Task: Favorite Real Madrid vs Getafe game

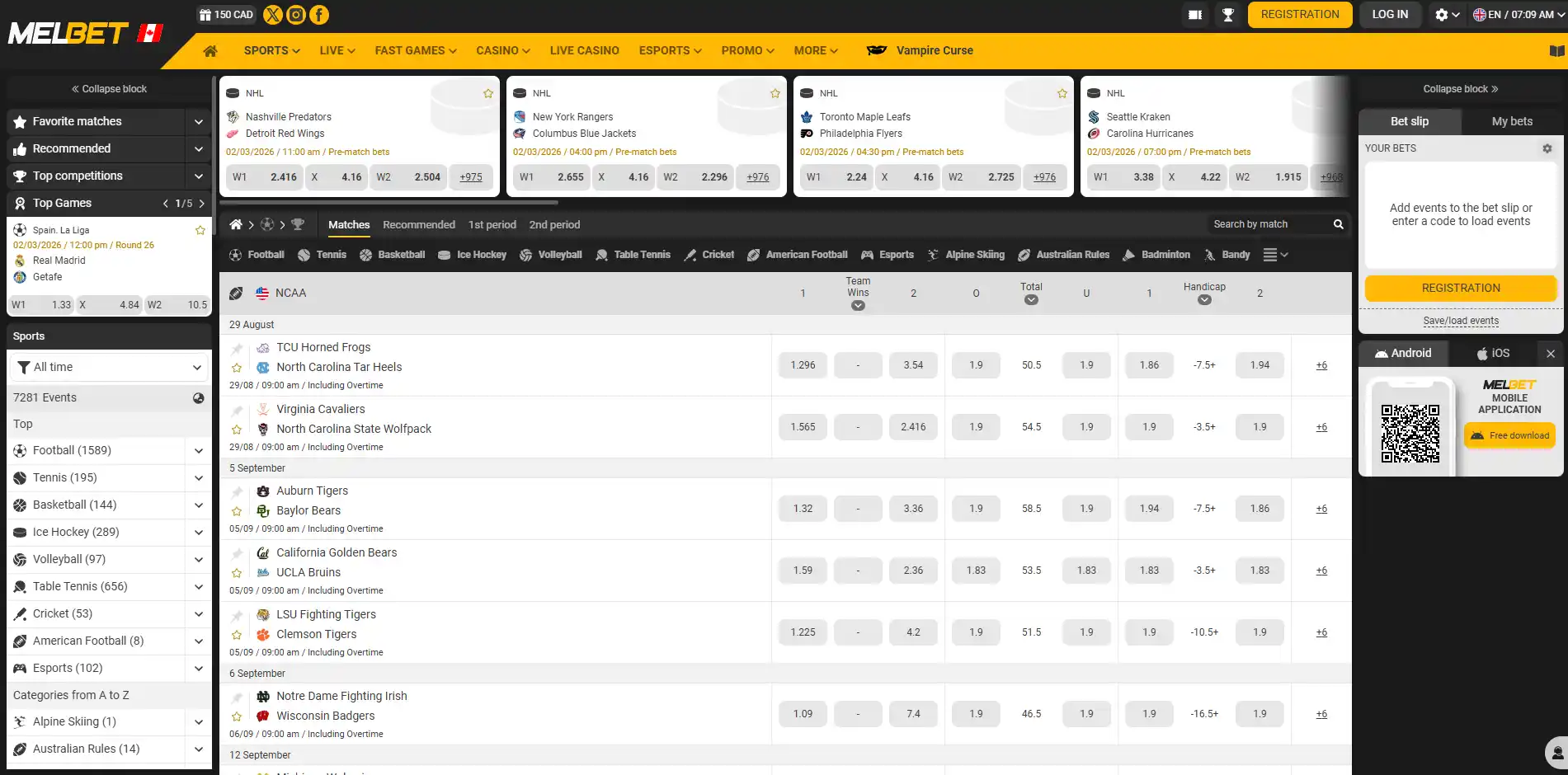Action: pos(200,230)
